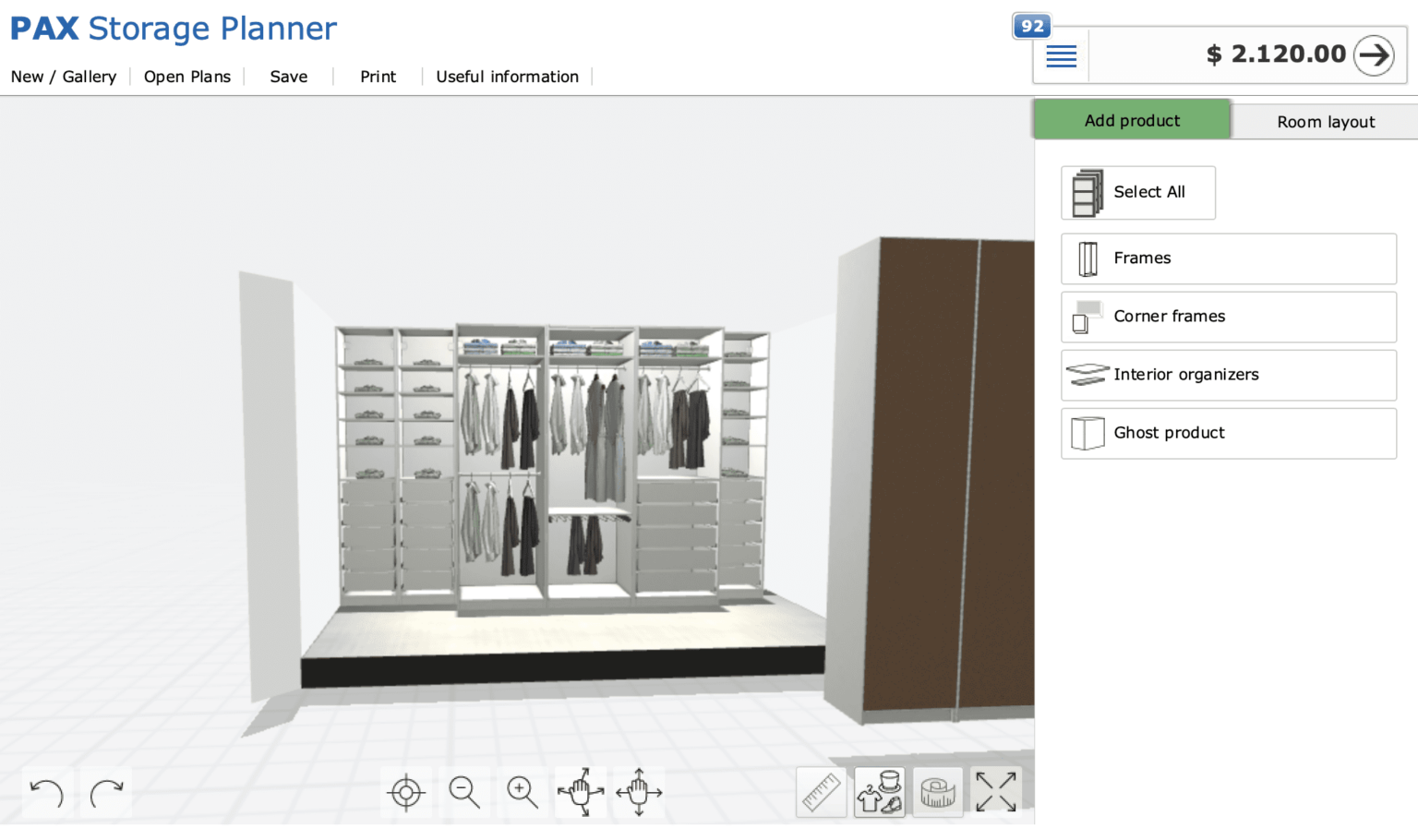Click the Save menu item

(288, 77)
